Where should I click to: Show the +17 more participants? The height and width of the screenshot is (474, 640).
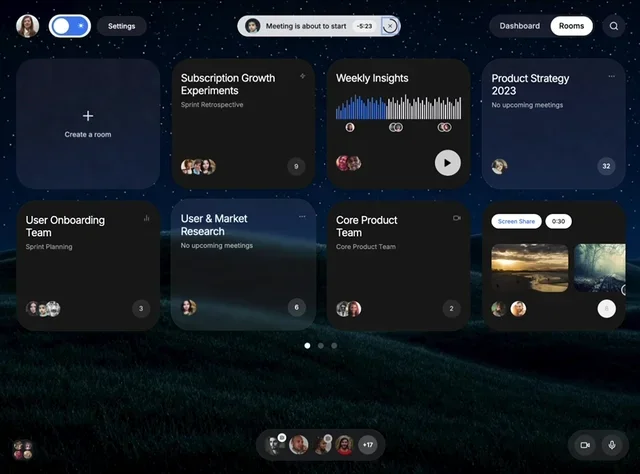click(368, 445)
